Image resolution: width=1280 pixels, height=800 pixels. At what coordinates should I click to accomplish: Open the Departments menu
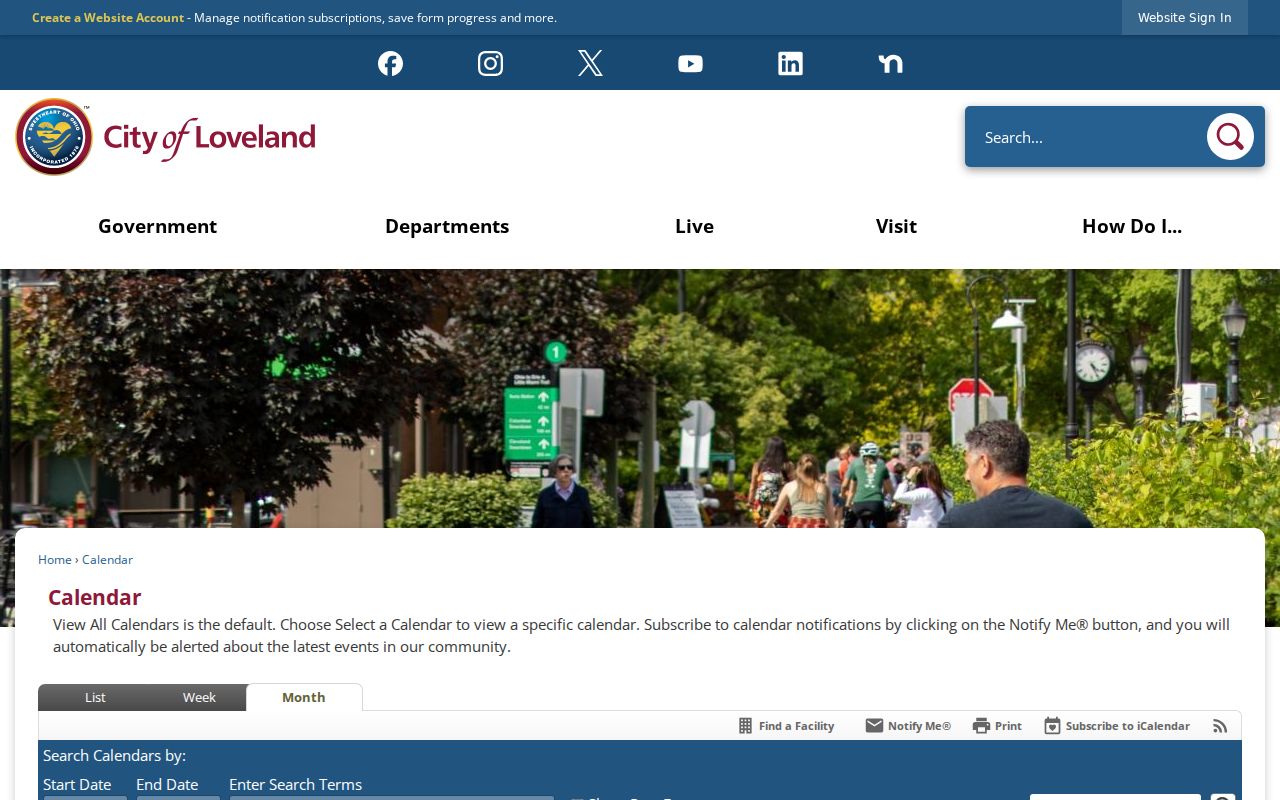447,226
